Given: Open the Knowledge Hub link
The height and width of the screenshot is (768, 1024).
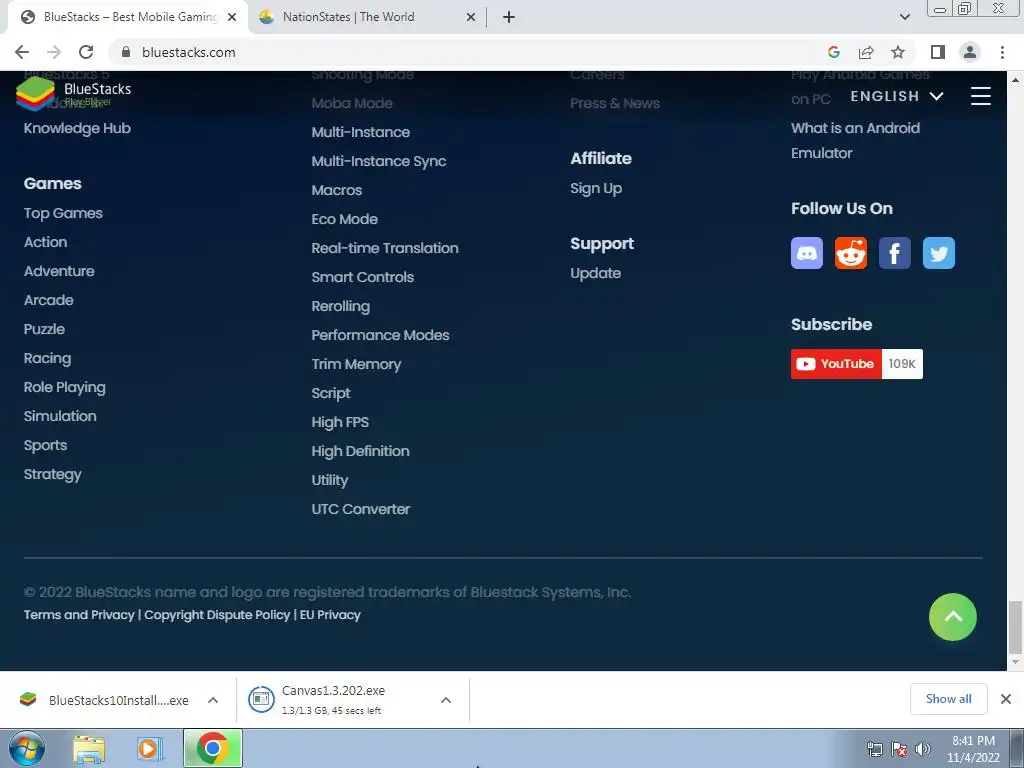Looking at the screenshot, I should tap(77, 128).
